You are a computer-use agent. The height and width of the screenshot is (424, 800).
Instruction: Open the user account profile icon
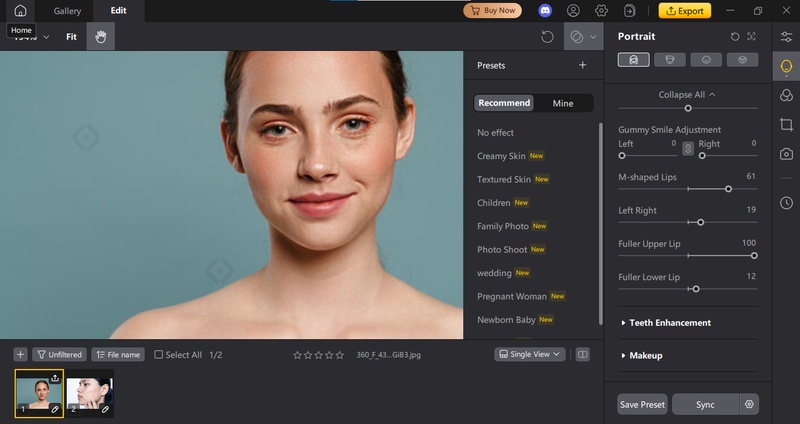[x=573, y=11]
